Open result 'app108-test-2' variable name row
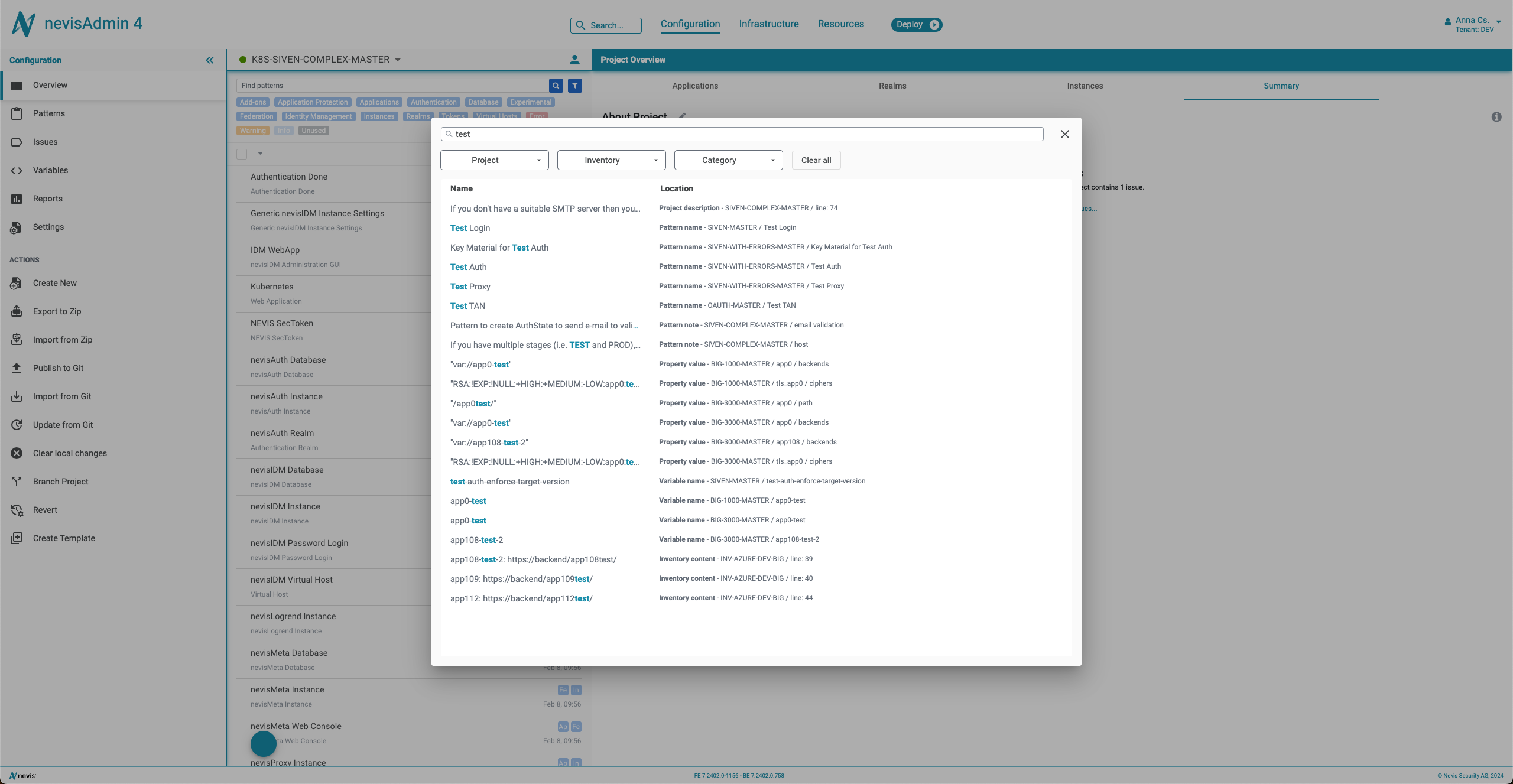This screenshot has width=1513, height=784. coord(756,540)
